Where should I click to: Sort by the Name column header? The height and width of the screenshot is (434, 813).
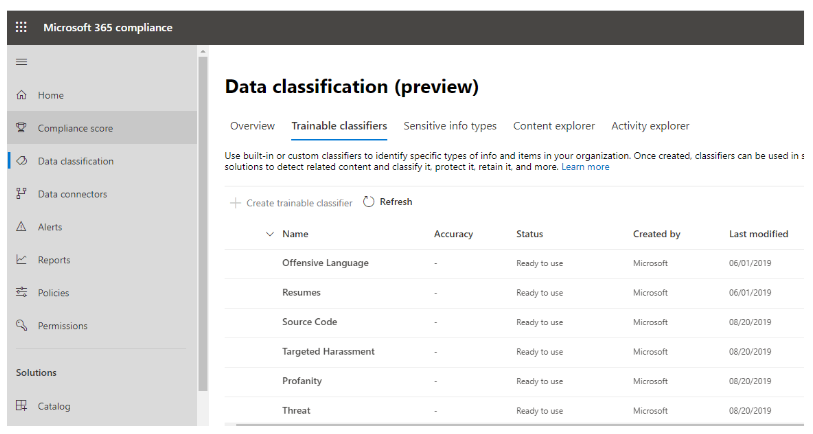[295, 234]
